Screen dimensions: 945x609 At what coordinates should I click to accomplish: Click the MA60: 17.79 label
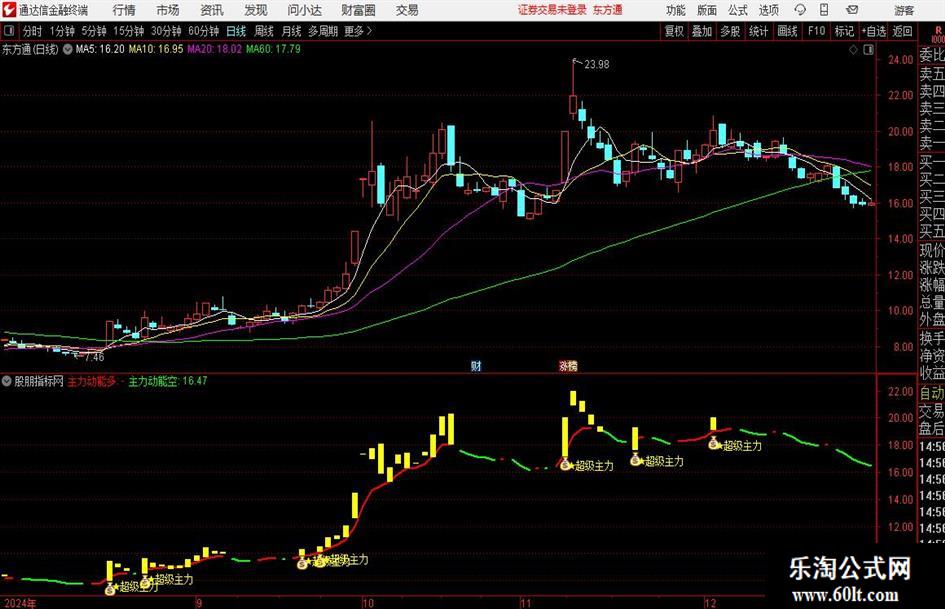(273, 49)
